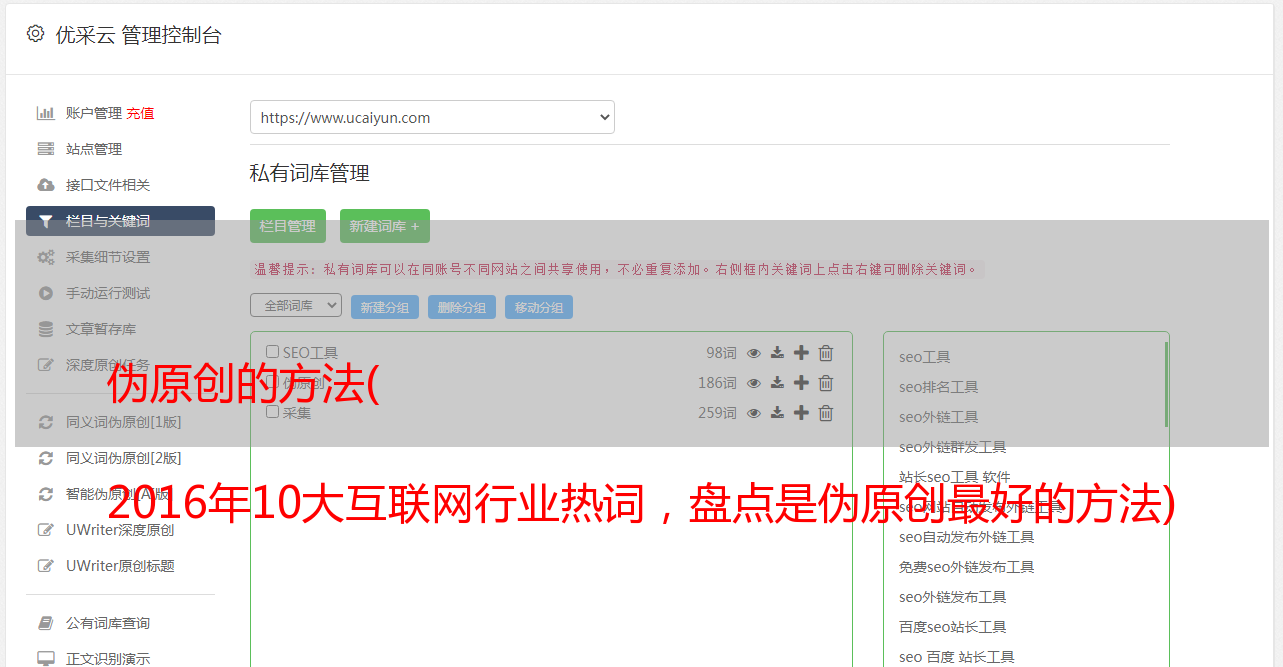Tick the SEO工具 checkbox
This screenshot has height=667, width=1283.
(273, 352)
